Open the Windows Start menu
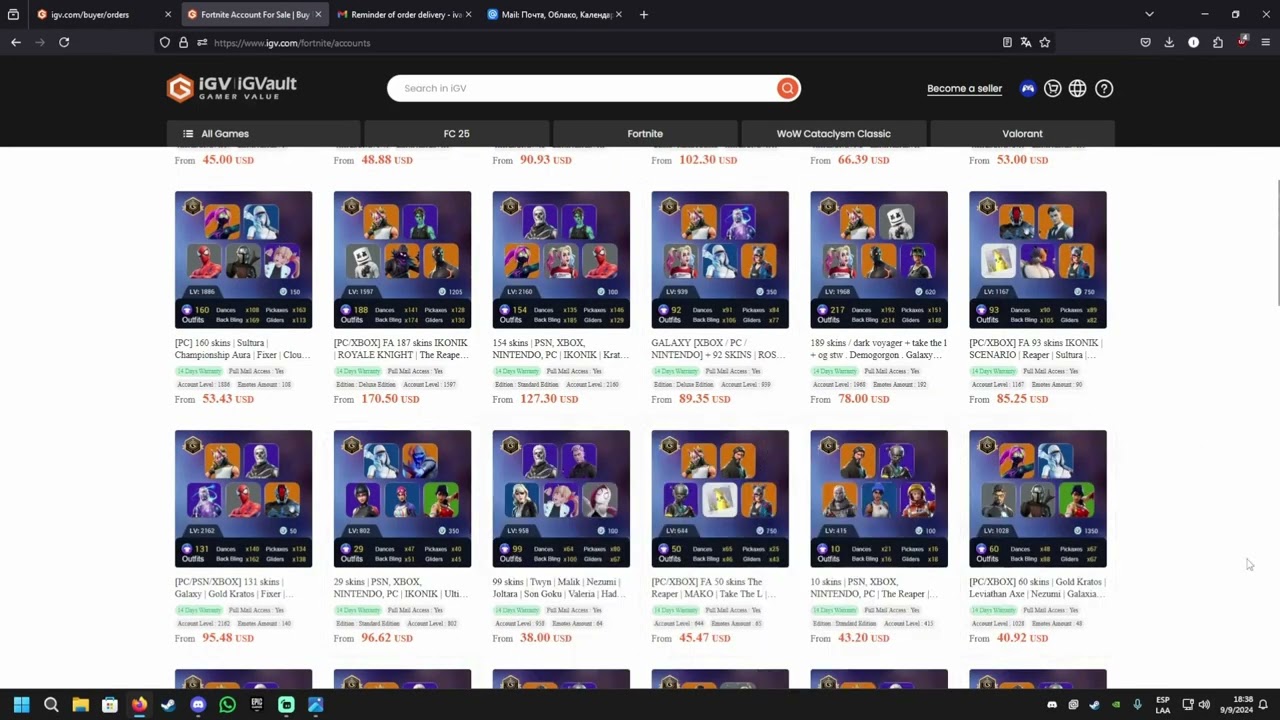 [21, 705]
